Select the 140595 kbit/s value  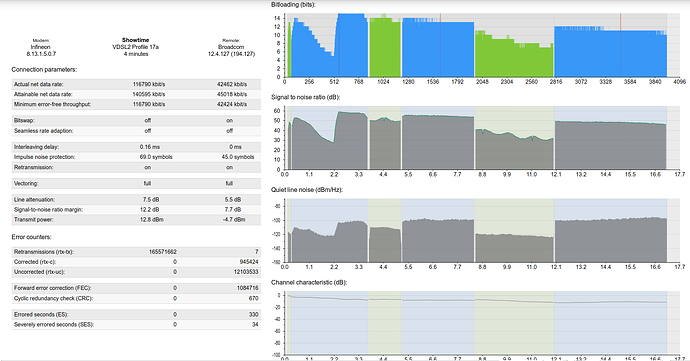coord(149,94)
